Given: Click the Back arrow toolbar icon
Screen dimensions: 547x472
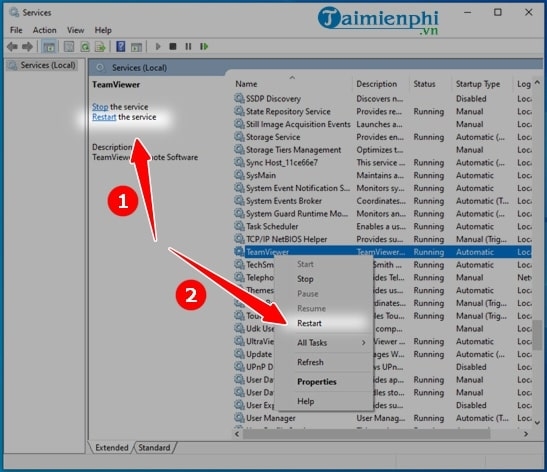Looking at the screenshot, I should pyautogui.click(x=13, y=46).
